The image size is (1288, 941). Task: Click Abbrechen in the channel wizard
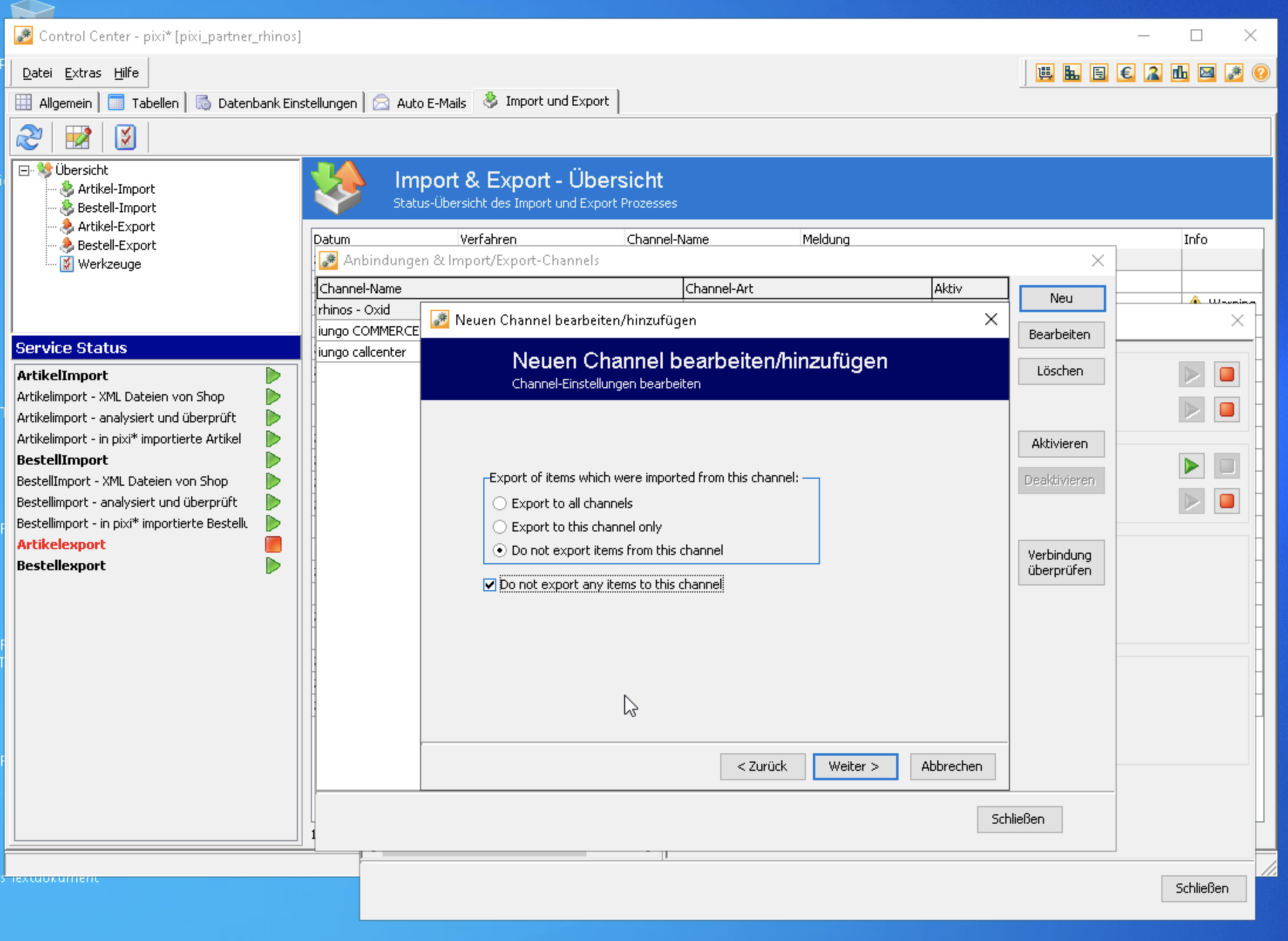point(952,766)
